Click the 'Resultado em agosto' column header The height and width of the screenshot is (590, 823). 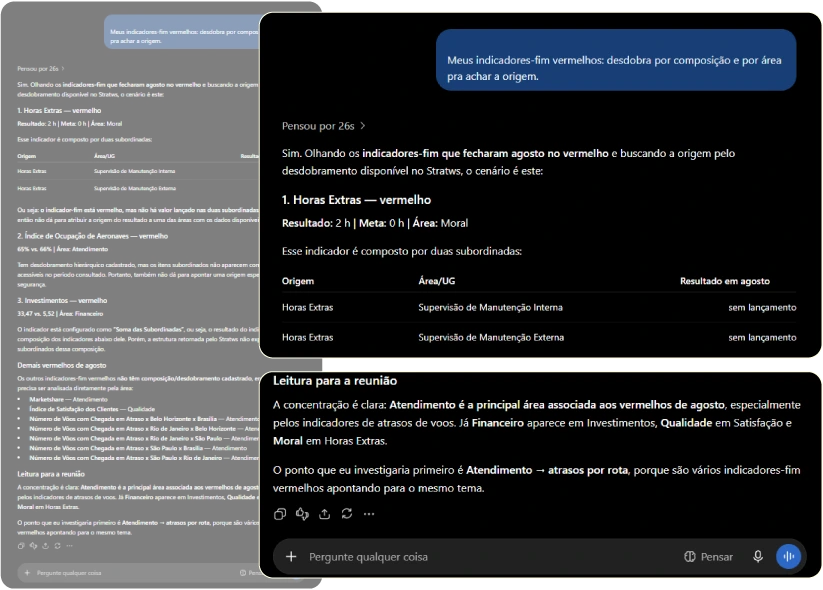tap(725, 281)
